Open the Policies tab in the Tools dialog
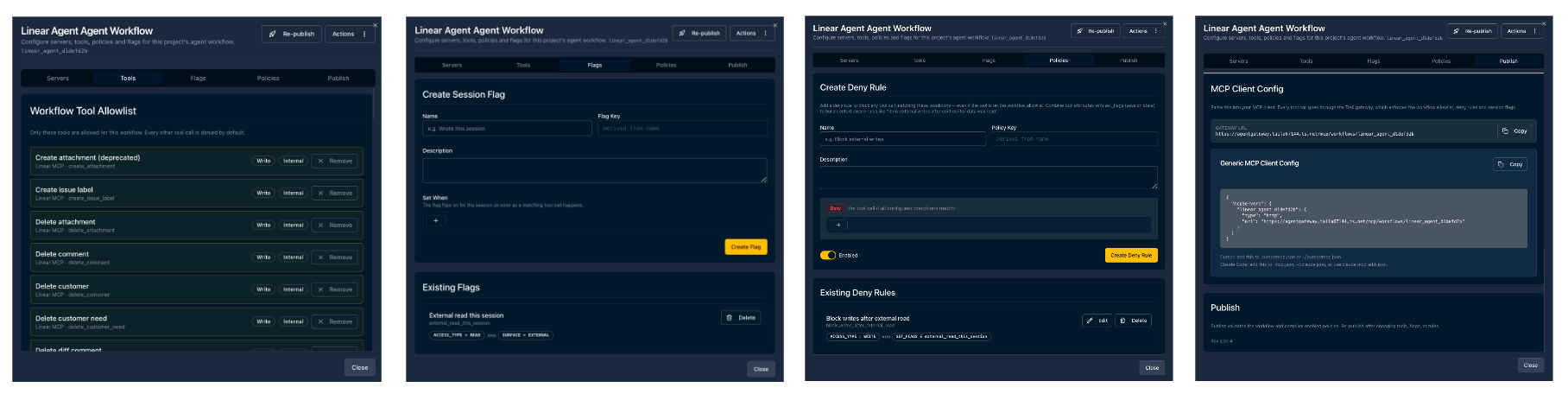Viewport: 1568px width, 394px height. pos(268,78)
